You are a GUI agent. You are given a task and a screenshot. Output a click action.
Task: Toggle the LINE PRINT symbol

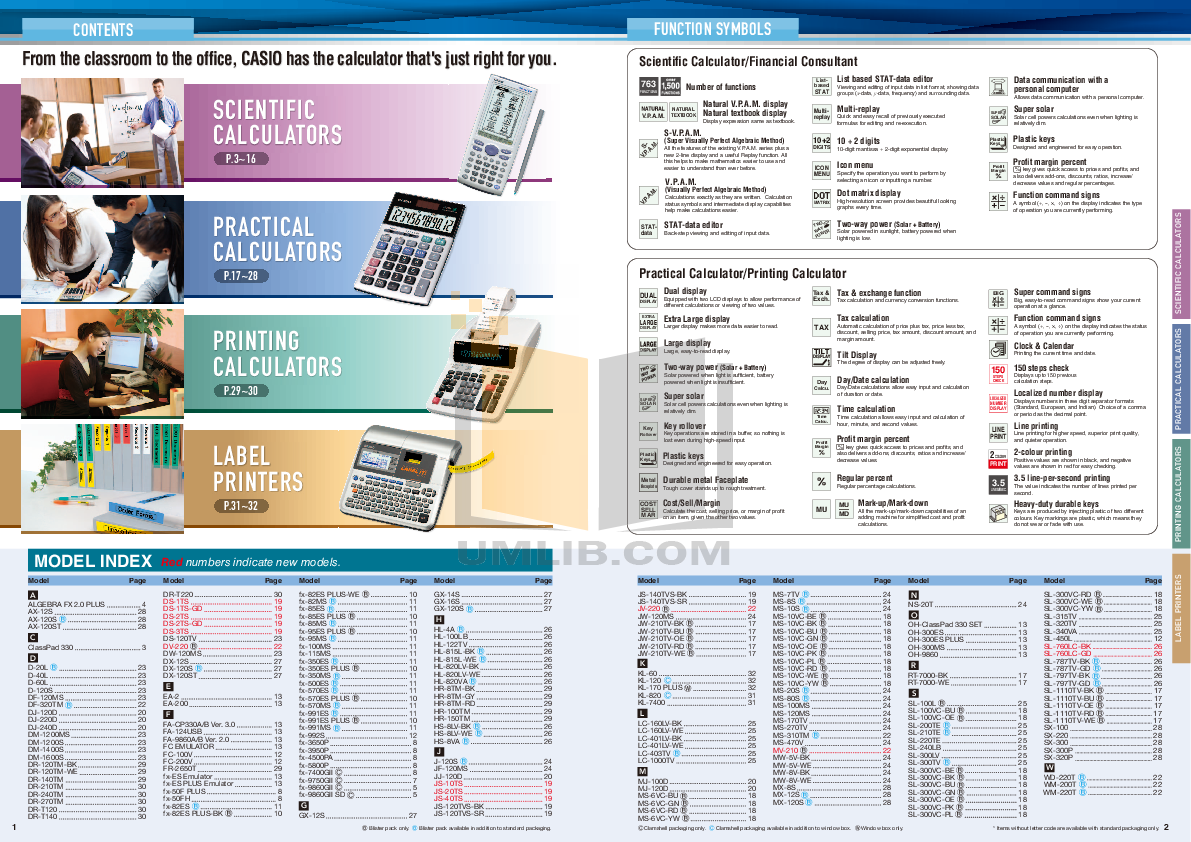(x=996, y=430)
